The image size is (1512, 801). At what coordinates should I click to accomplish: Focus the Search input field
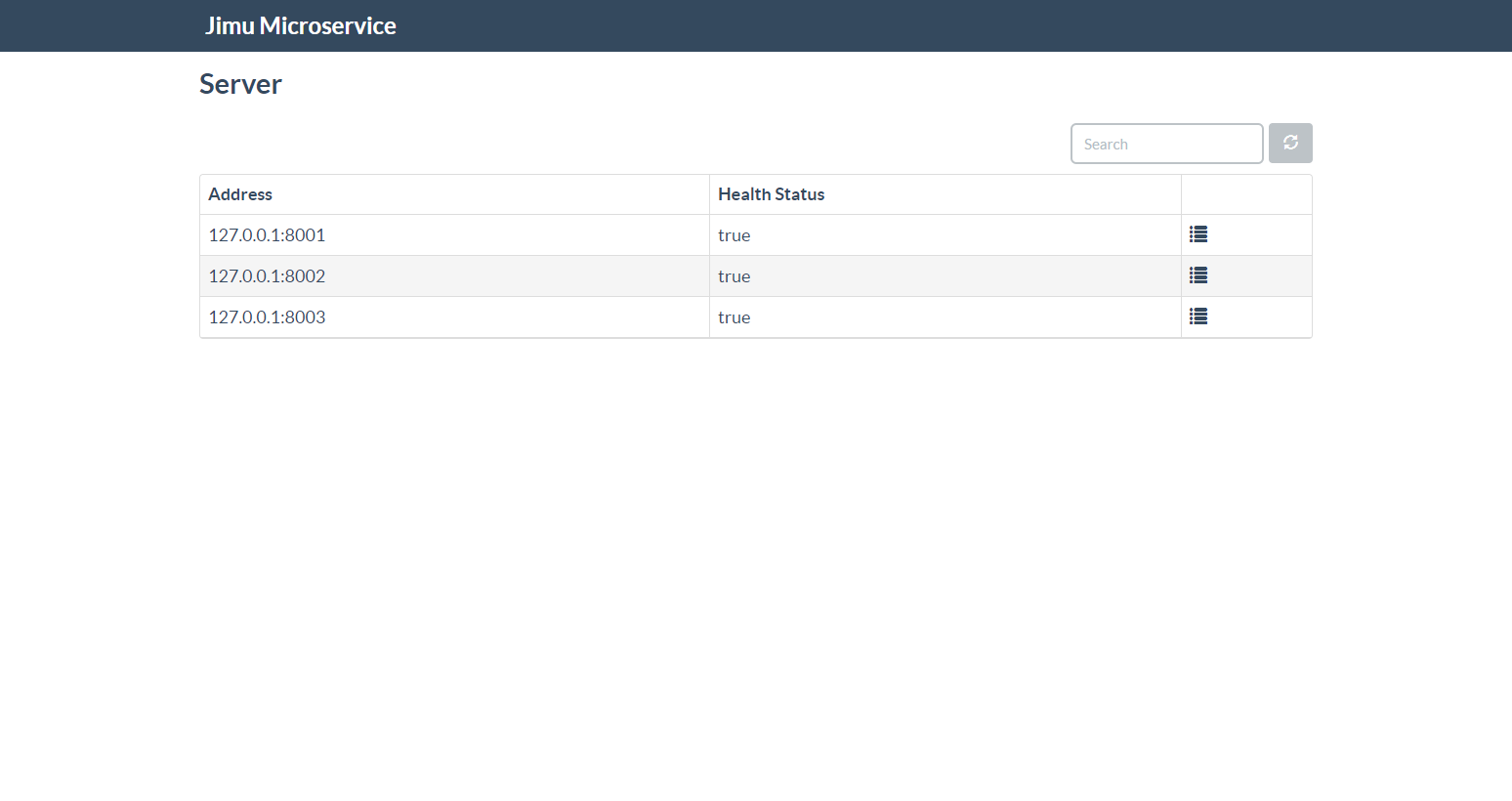1167,144
